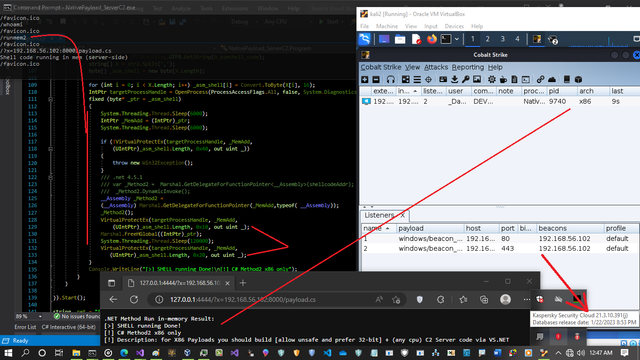Image resolution: width=640 pixels, height=360 pixels.
Task: Click the document Office macro icon
Action: tap(514, 80)
